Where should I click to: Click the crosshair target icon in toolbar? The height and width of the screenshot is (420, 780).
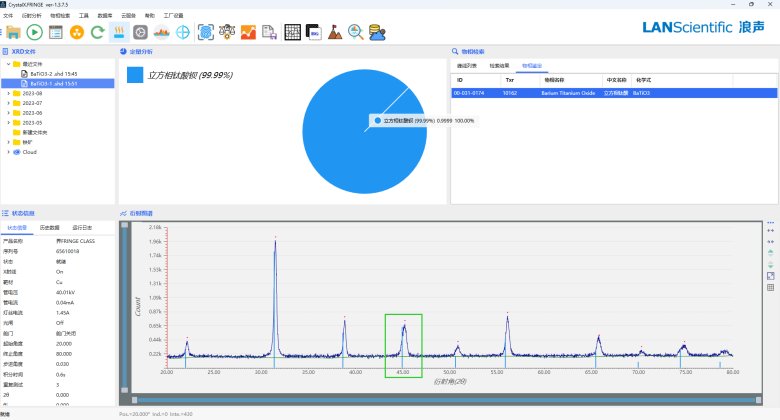click(183, 32)
